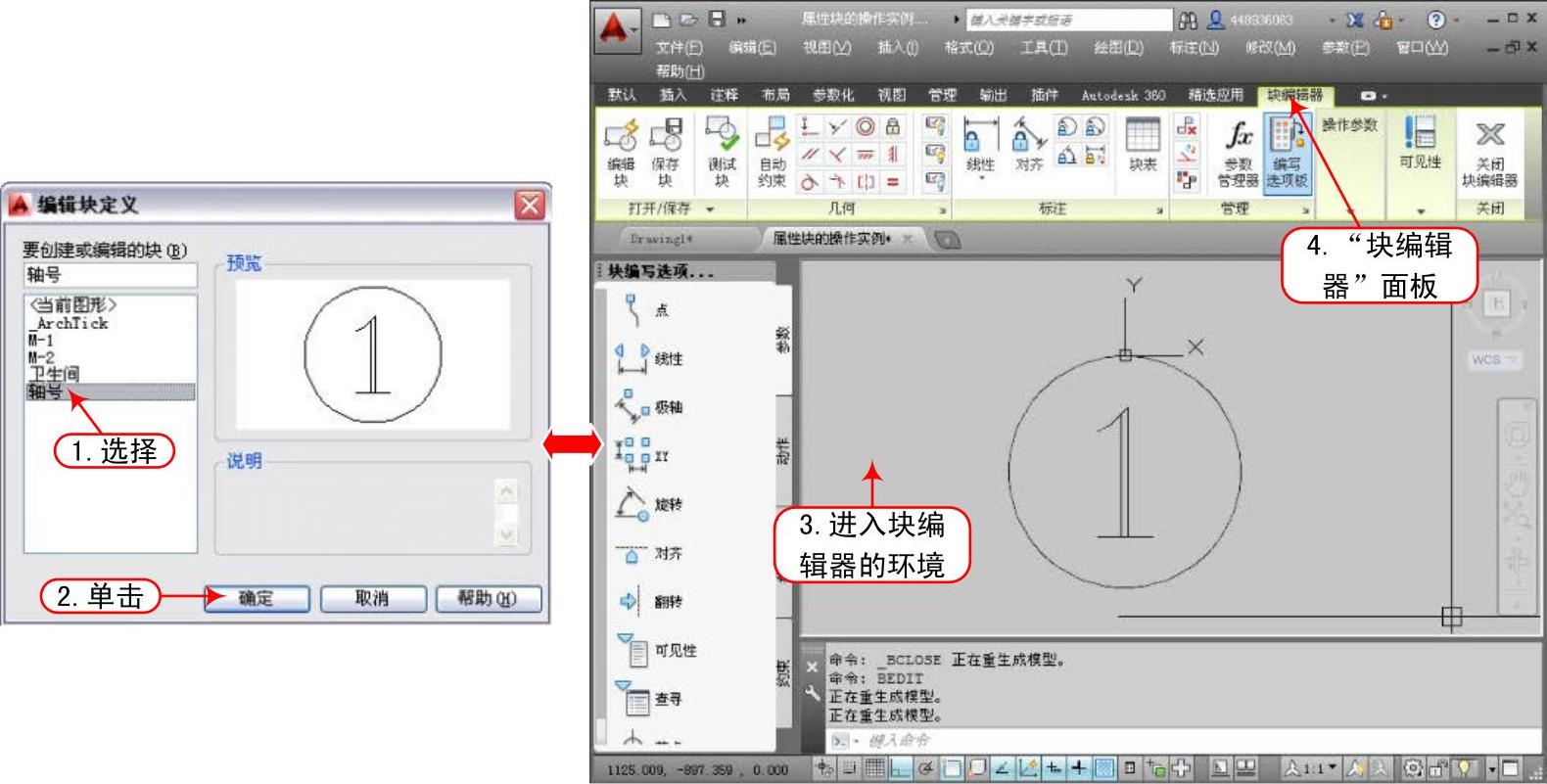
Task: Select the XY parameter in the palette
Action: click(641, 455)
